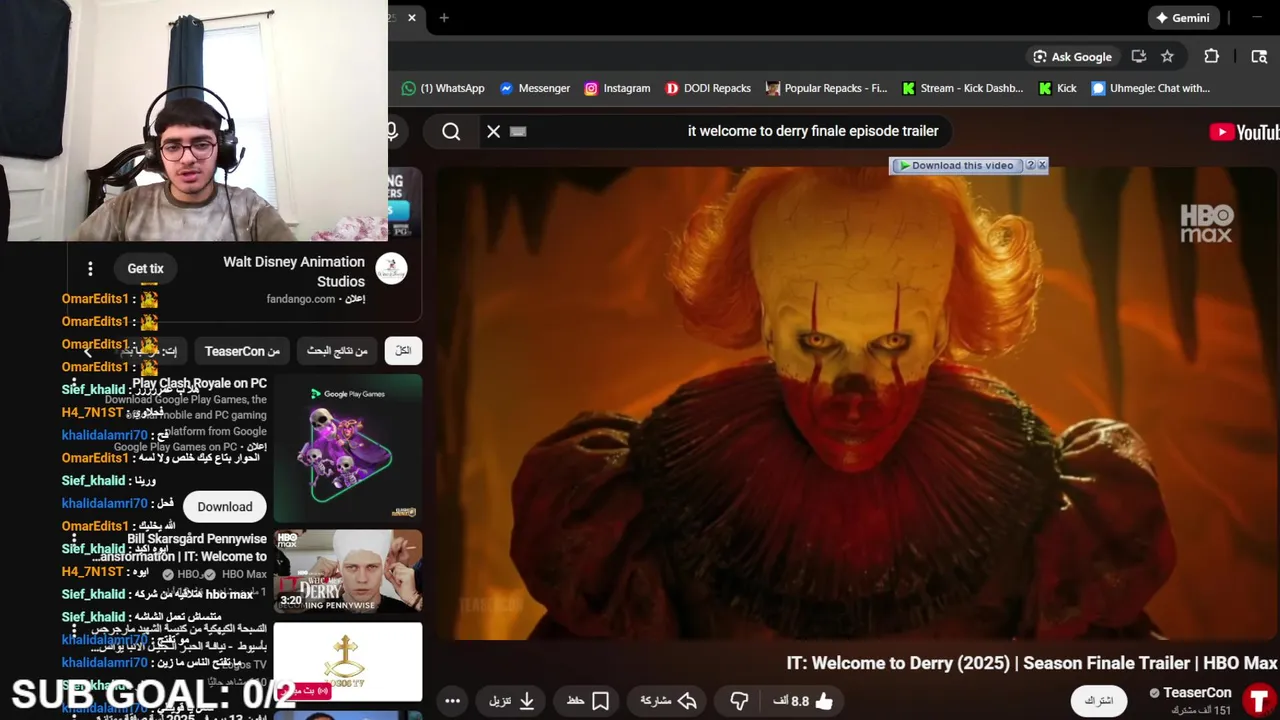The height and width of the screenshot is (720, 1280).
Task: Click the install app icon in address bar
Action: coord(1139,57)
